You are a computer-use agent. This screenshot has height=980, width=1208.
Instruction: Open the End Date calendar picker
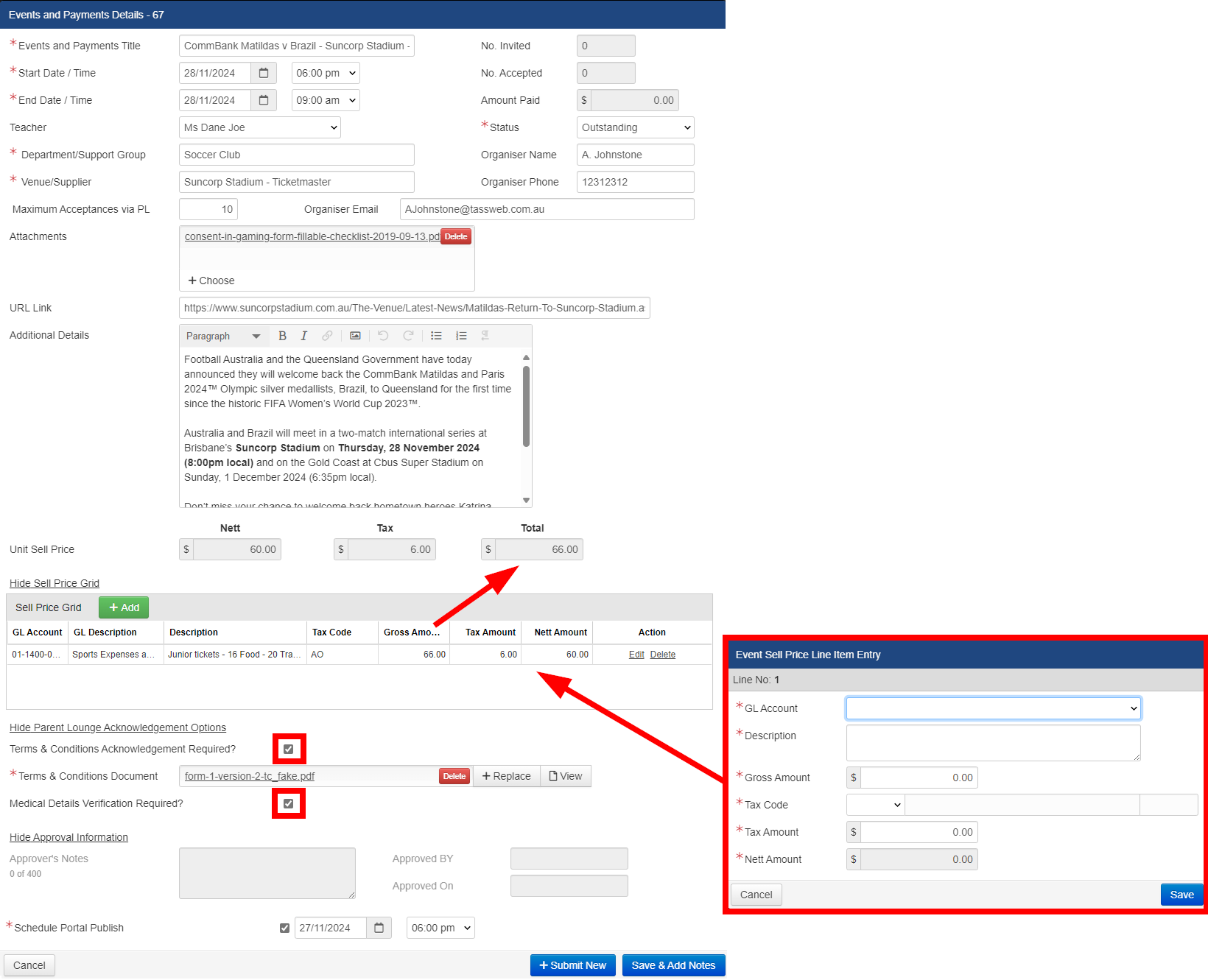click(x=264, y=100)
